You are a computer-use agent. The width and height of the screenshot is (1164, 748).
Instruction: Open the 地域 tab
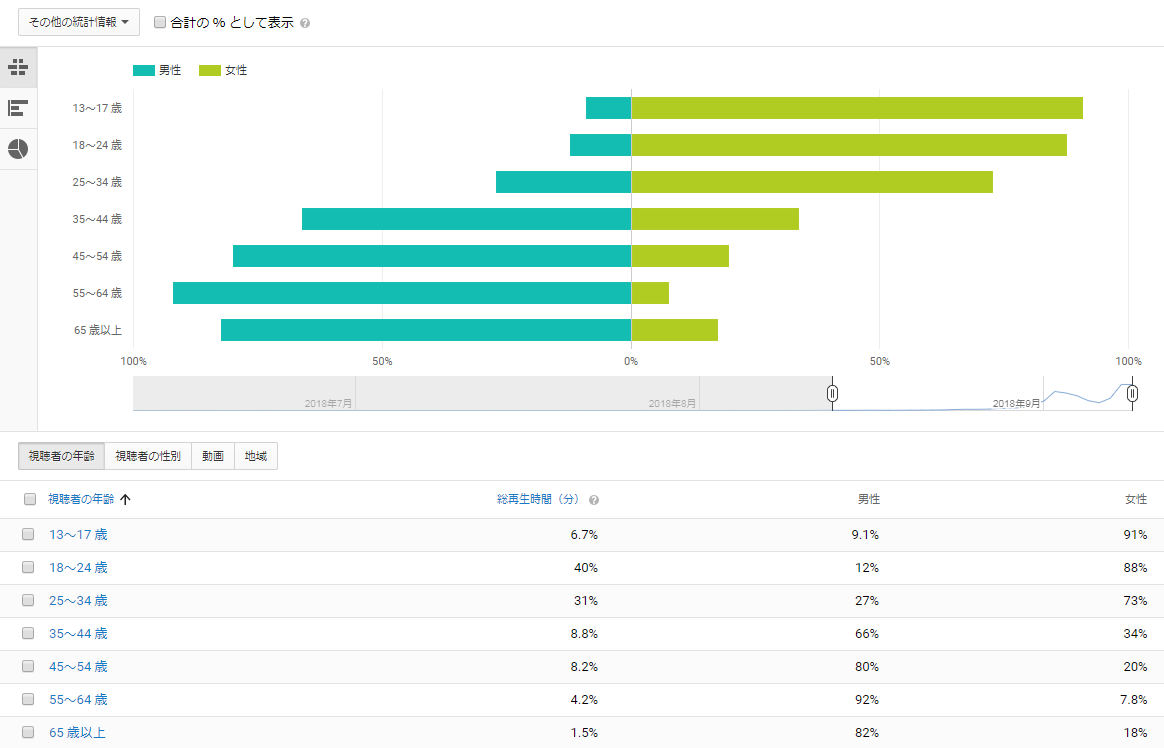tap(256, 456)
